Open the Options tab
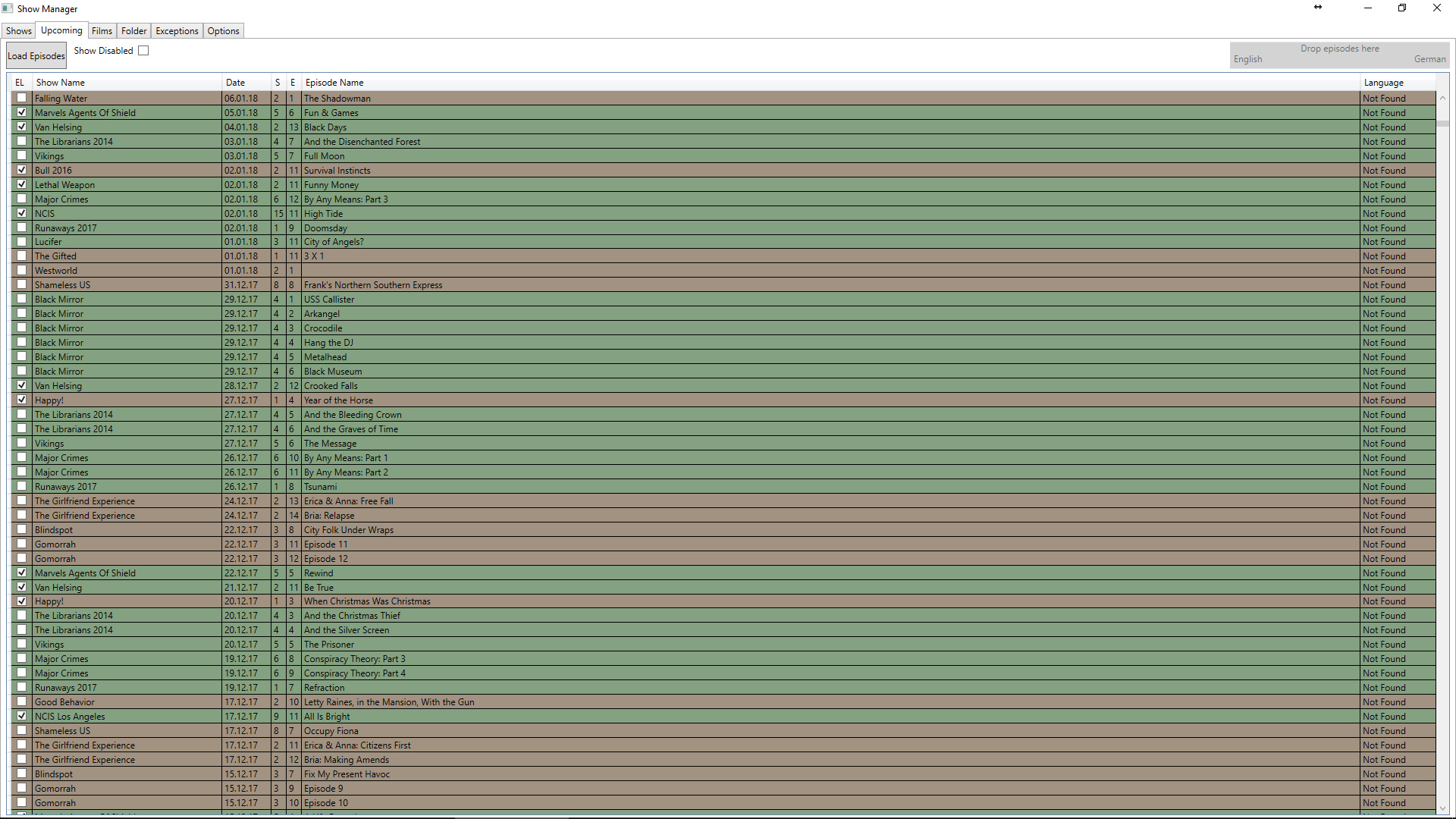Image resolution: width=1456 pixels, height=819 pixels. (x=223, y=31)
